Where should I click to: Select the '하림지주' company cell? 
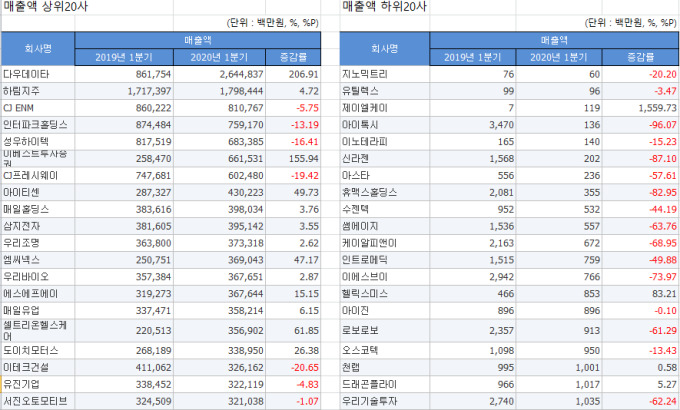(38, 91)
